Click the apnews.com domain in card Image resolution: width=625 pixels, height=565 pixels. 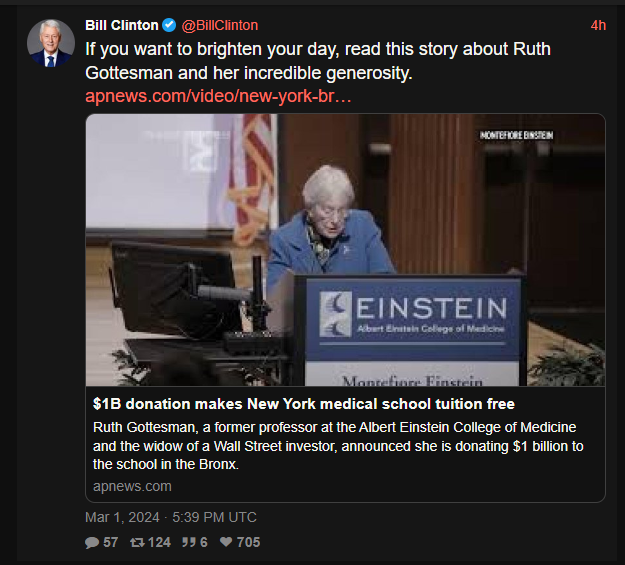[132, 486]
